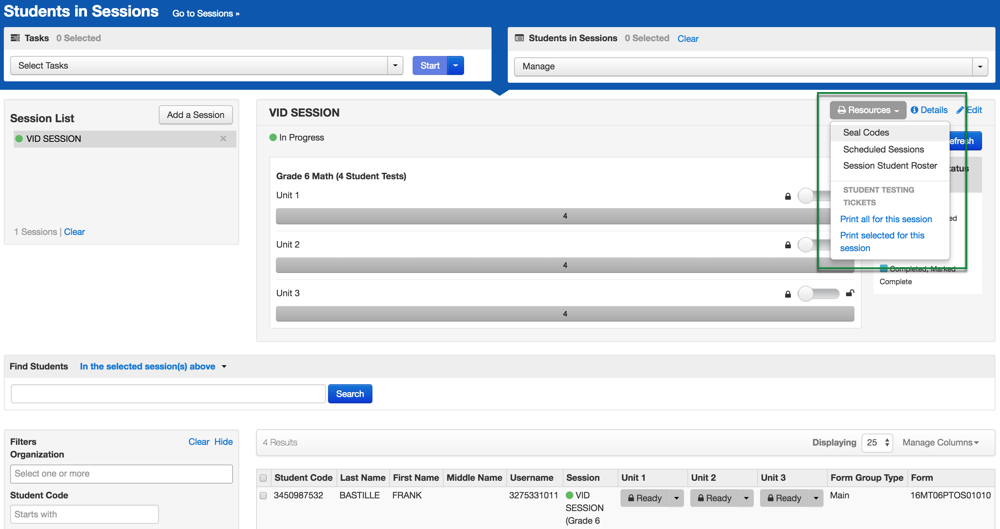Screen dimensions: 1000x529
Task: Click the Unit 1 lock icon
Action: point(788,196)
